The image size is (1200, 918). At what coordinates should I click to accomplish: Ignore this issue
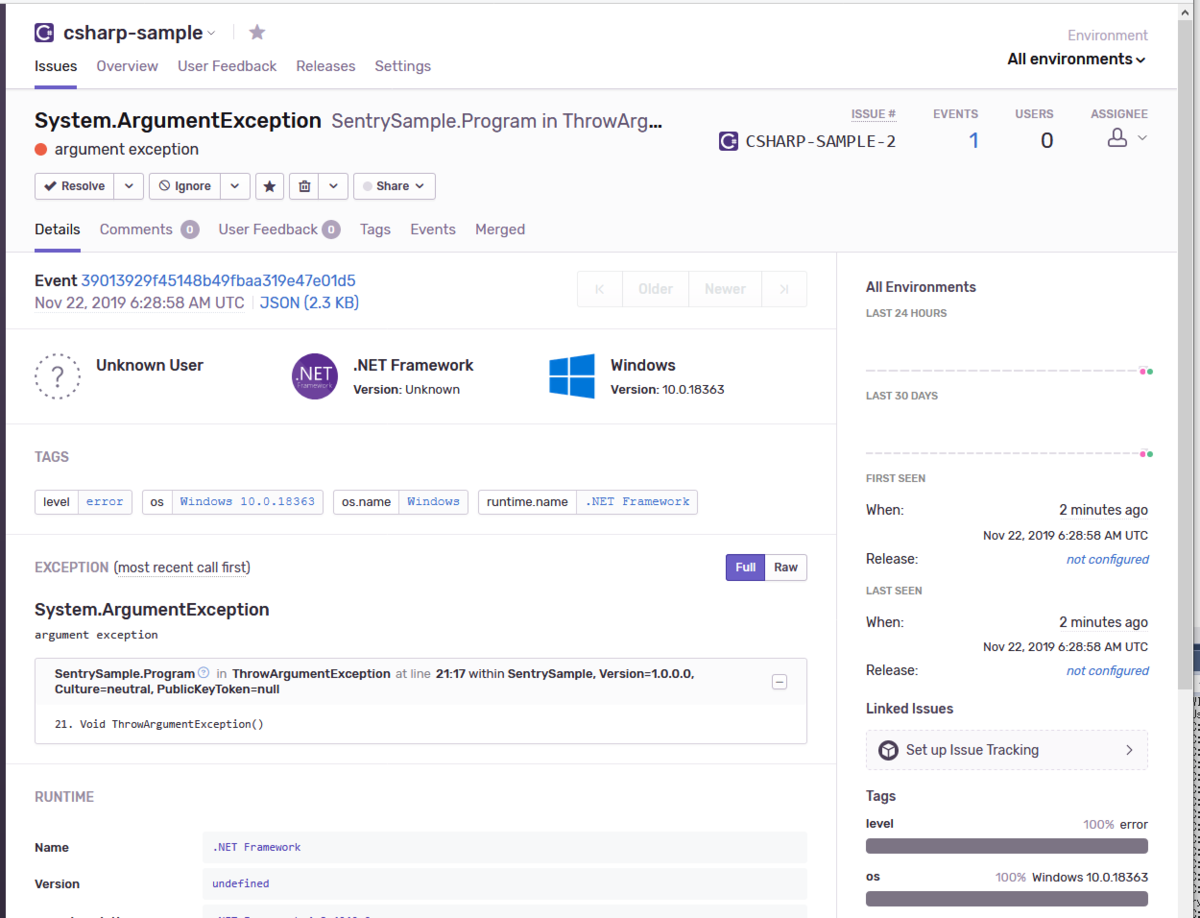[184, 186]
